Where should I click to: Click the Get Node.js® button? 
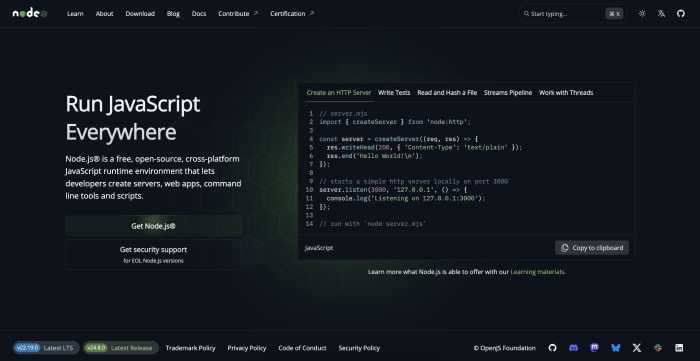click(154, 226)
